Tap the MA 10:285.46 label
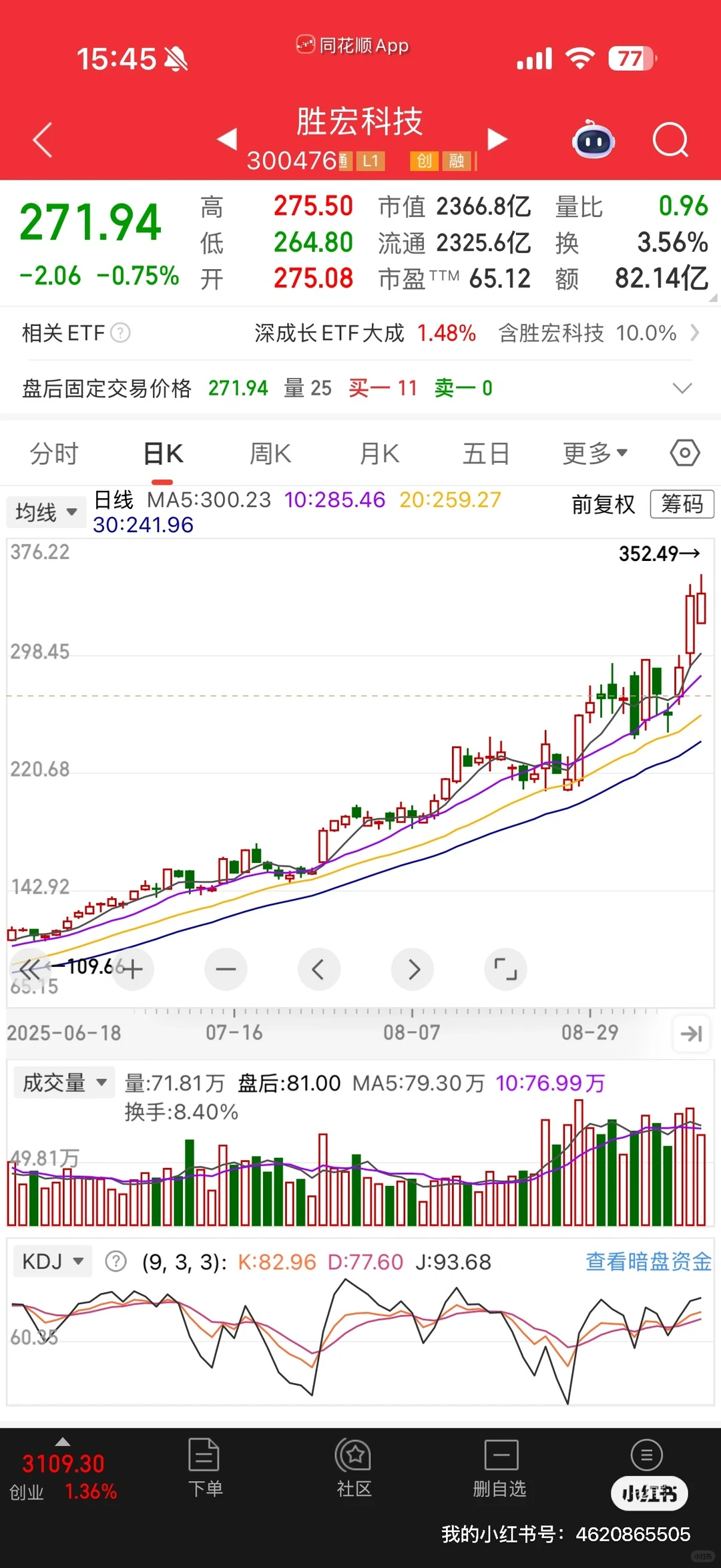The width and height of the screenshot is (721, 1568). [x=334, y=500]
